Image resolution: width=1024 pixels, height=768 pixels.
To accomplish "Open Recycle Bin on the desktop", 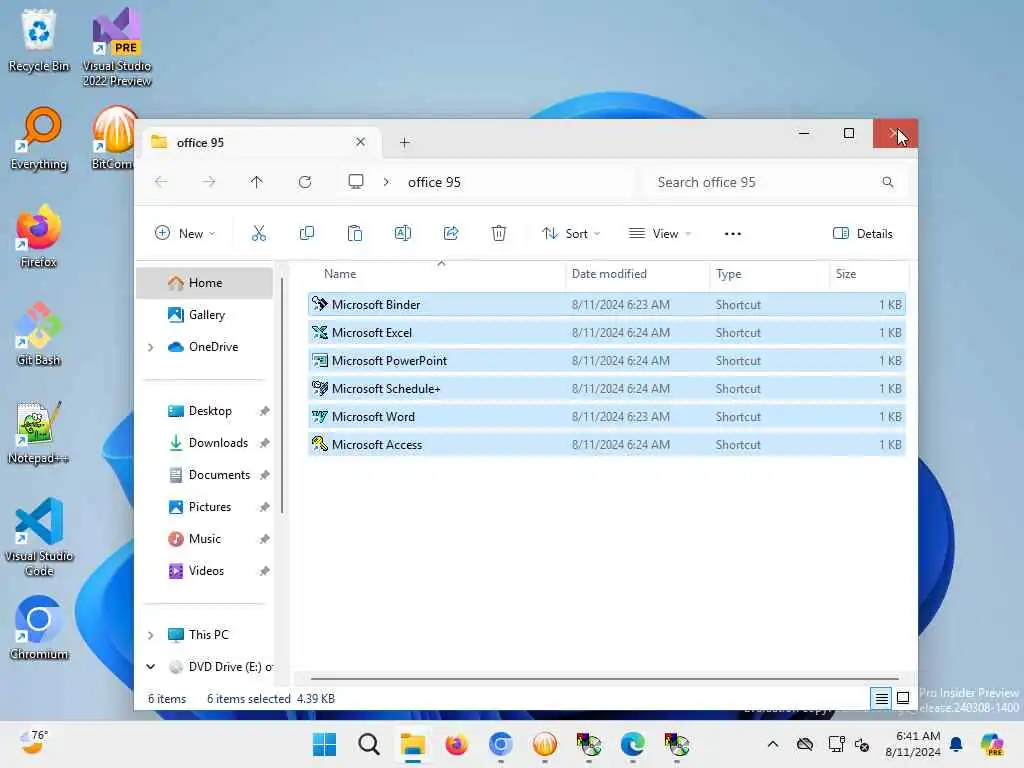I will (39, 40).
